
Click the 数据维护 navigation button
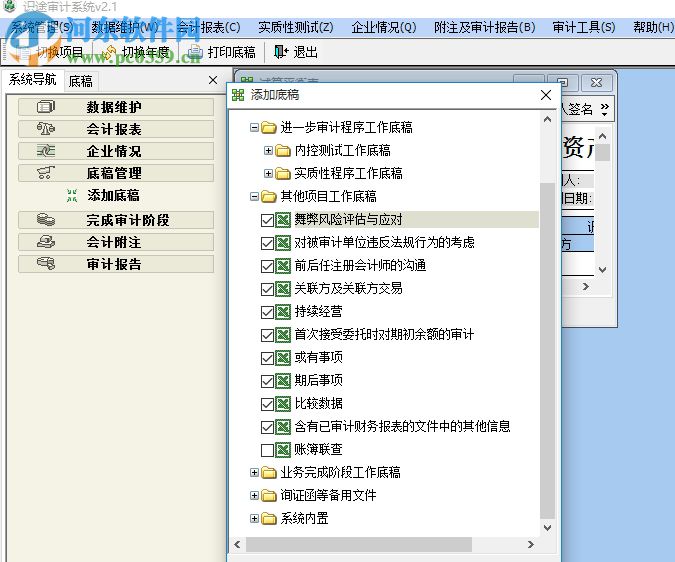116,107
